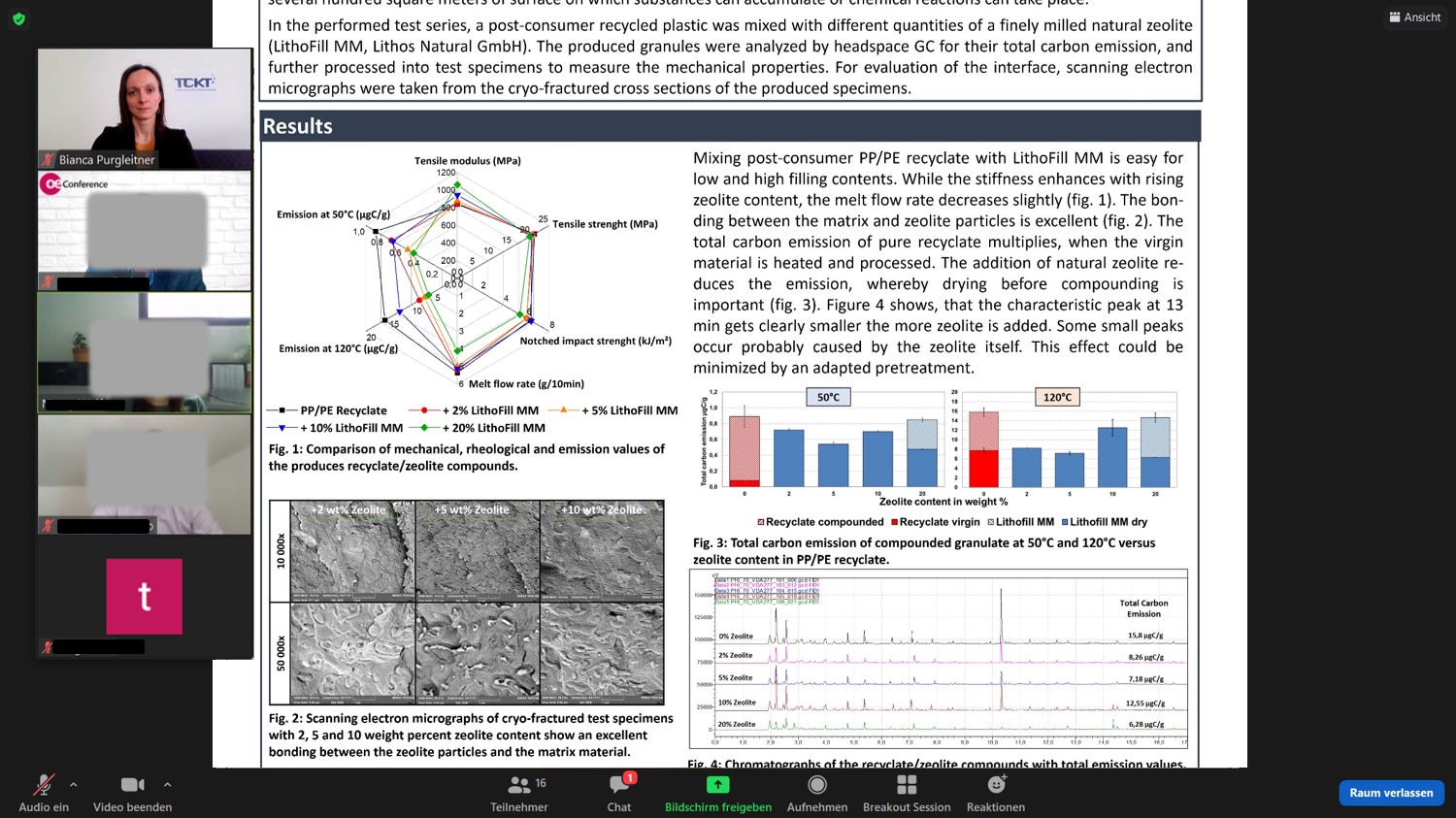
Task: Click the 120°C bar chart label
Action: pos(1057,397)
